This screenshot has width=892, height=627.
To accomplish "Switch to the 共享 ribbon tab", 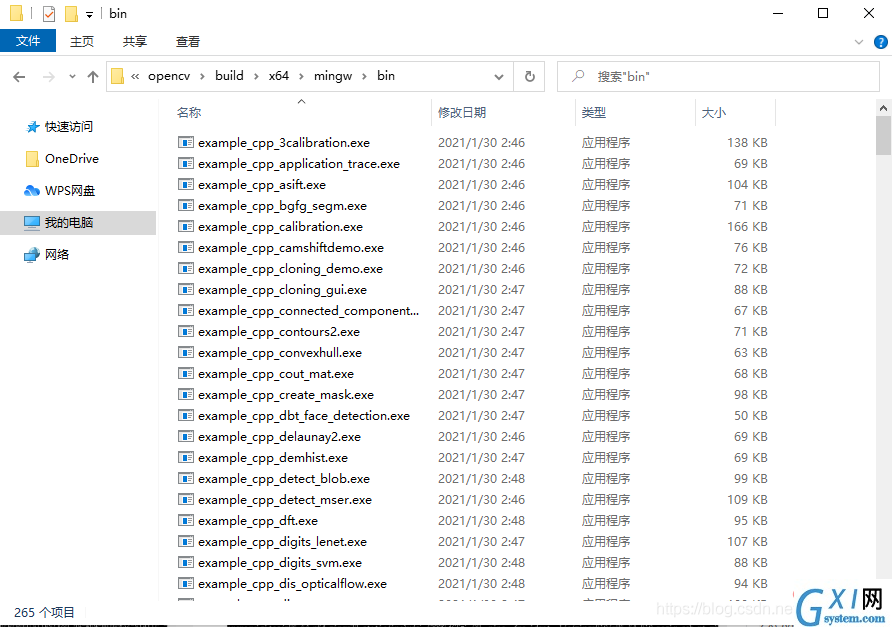I will [x=135, y=42].
